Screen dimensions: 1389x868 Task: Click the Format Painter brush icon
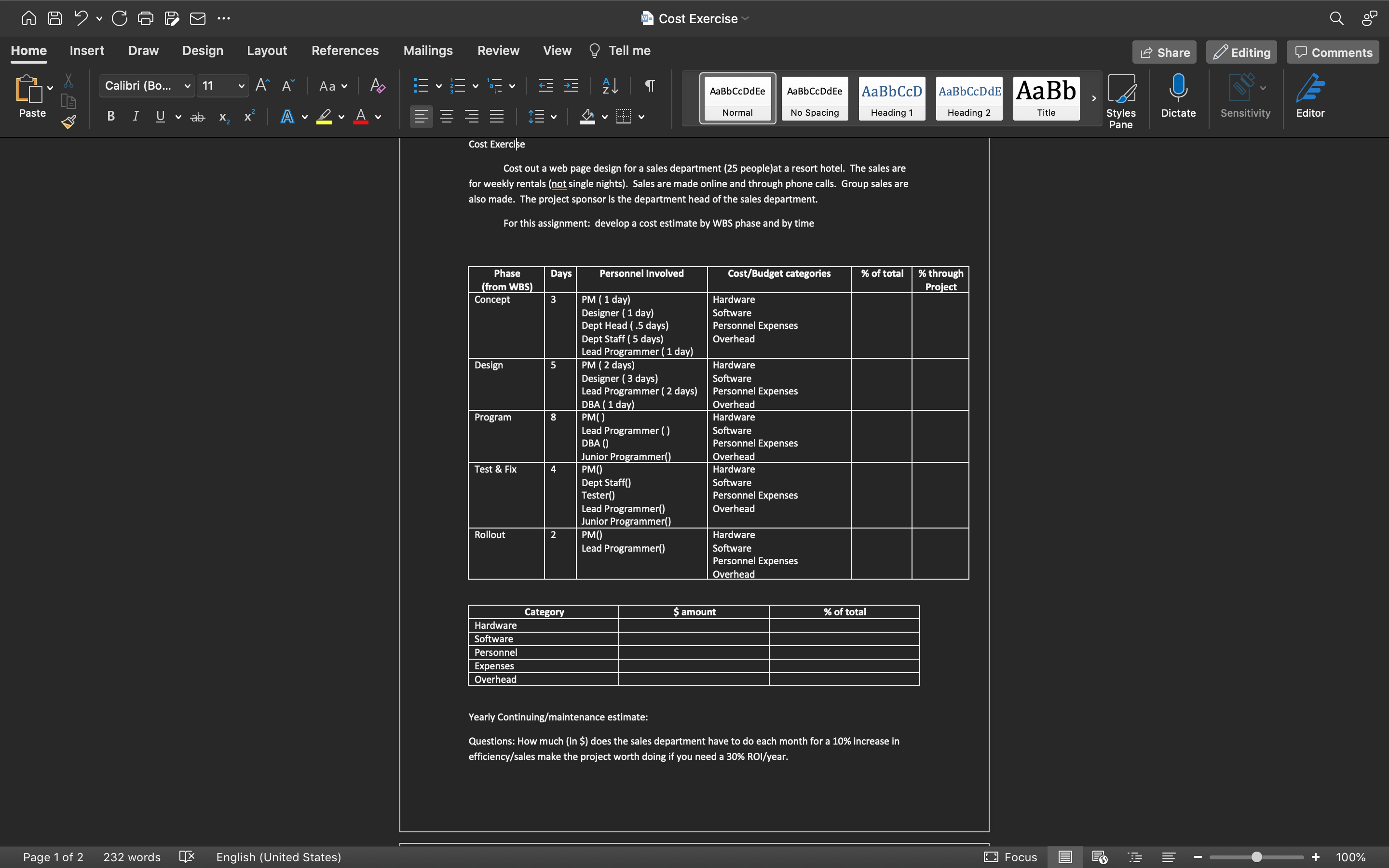pos(69,122)
